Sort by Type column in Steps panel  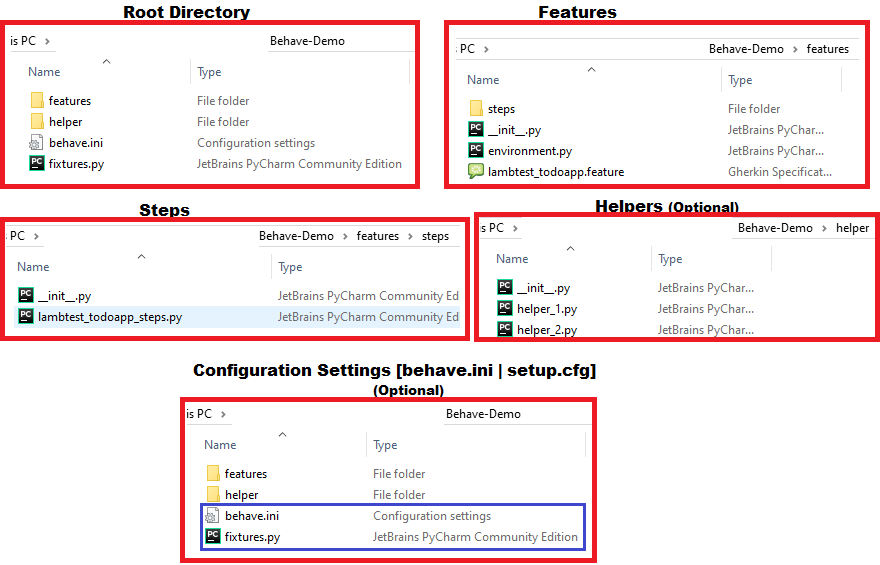(290, 267)
